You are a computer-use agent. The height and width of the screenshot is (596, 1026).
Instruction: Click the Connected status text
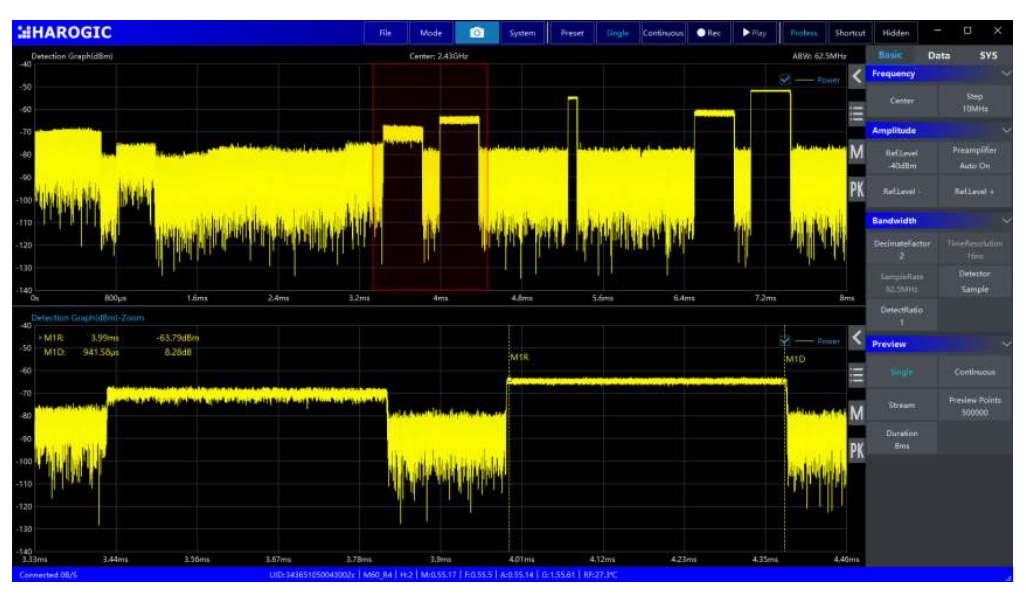48,574
